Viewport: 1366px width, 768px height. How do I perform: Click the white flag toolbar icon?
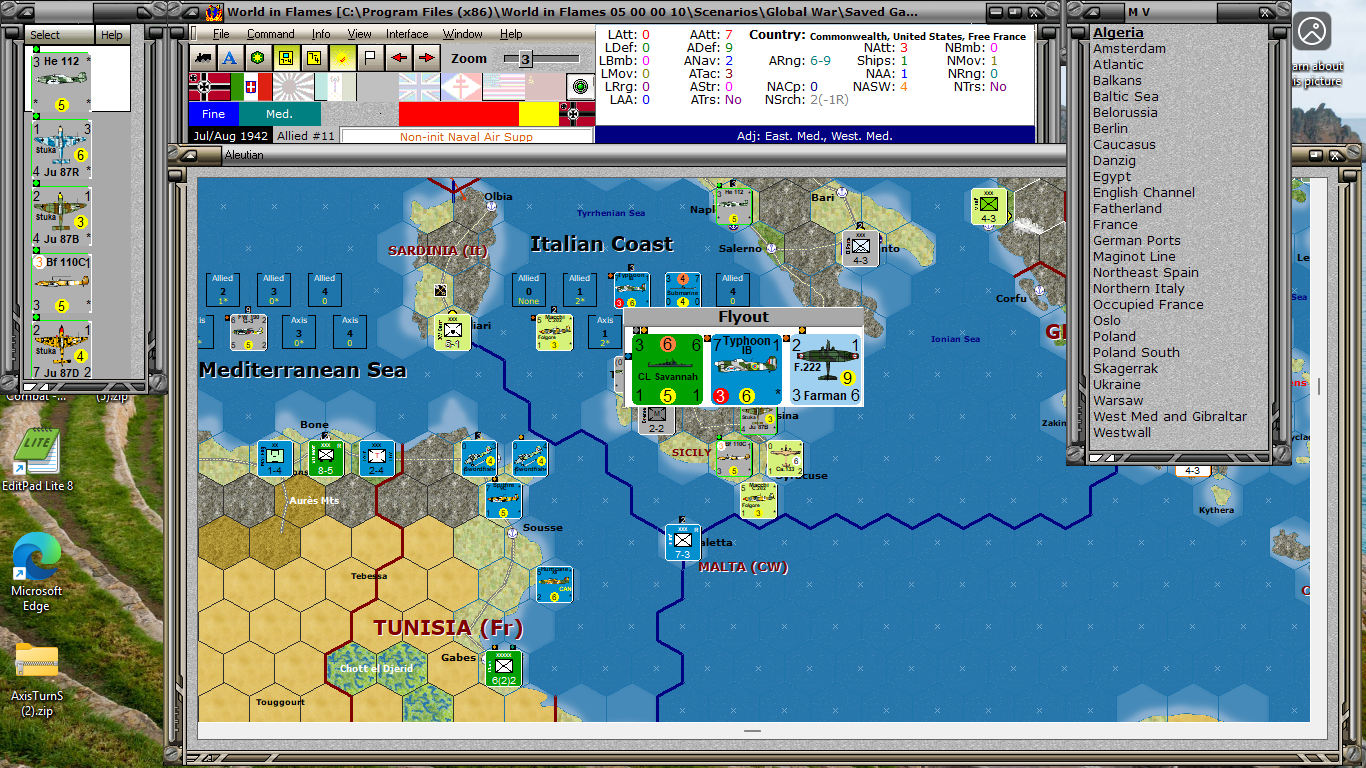tap(371, 58)
